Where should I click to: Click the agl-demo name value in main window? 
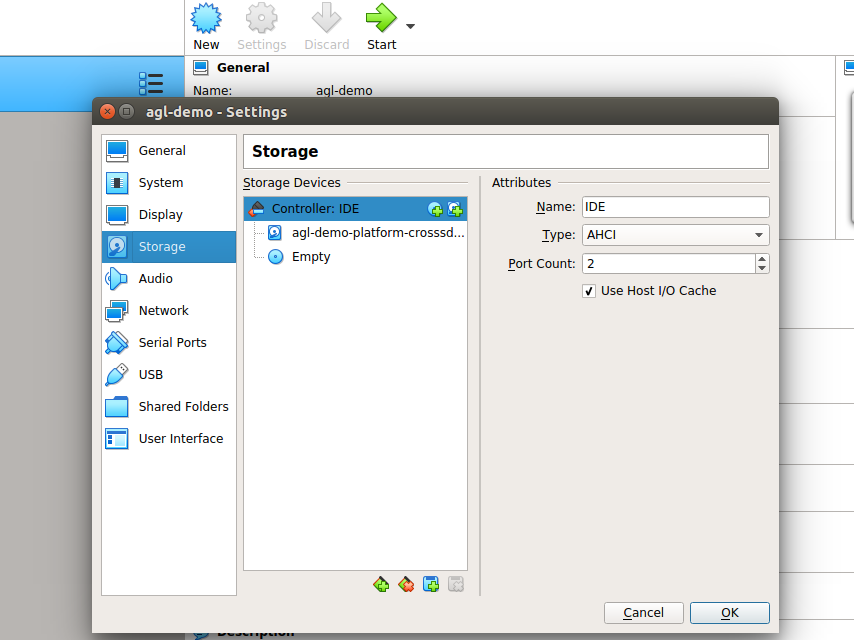pos(344,91)
